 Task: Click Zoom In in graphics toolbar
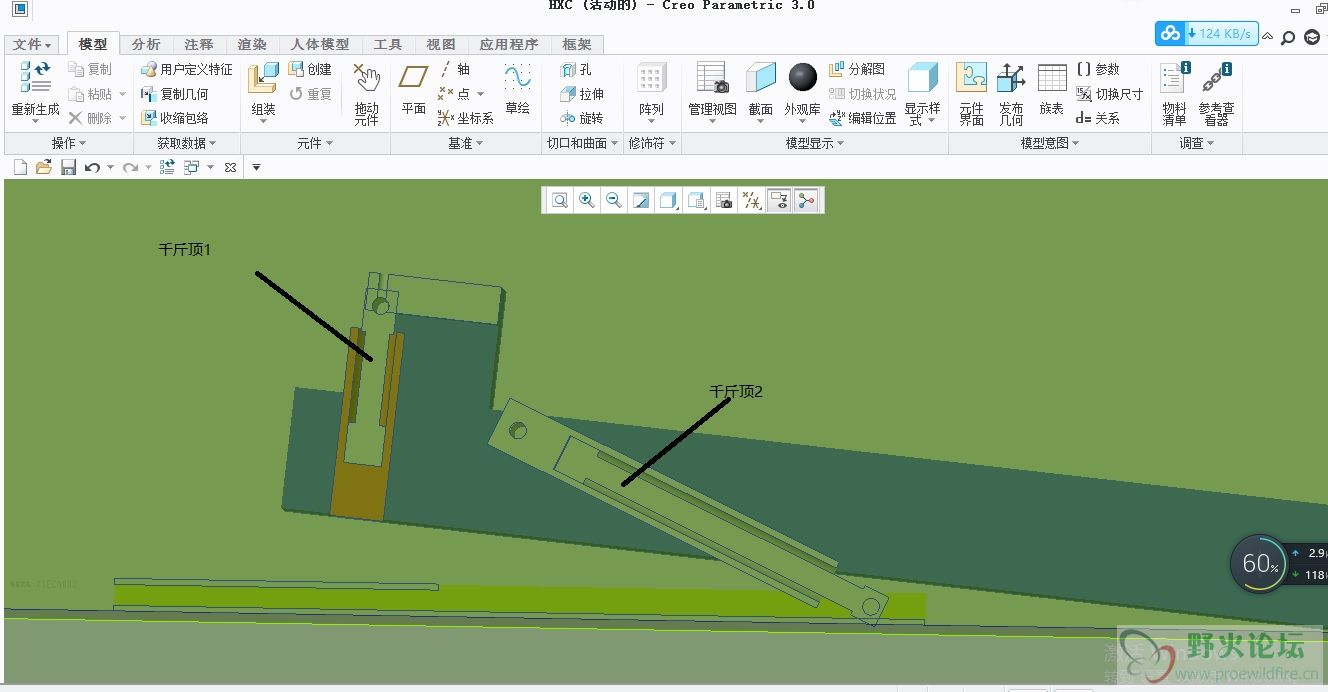pyautogui.click(x=587, y=200)
